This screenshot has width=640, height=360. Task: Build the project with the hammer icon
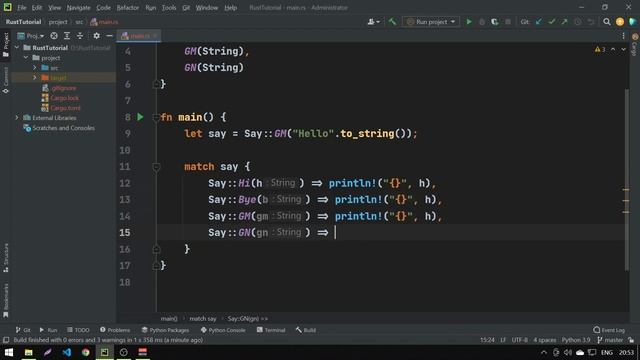point(392,22)
